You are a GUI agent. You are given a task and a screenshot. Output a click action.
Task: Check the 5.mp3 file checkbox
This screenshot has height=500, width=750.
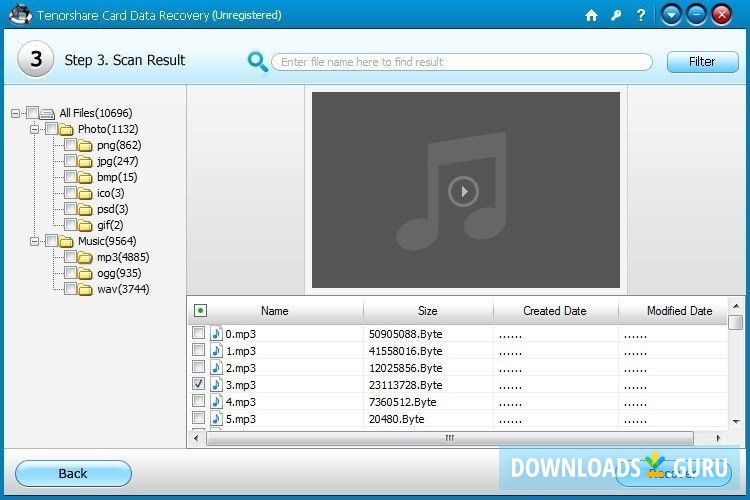199,418
